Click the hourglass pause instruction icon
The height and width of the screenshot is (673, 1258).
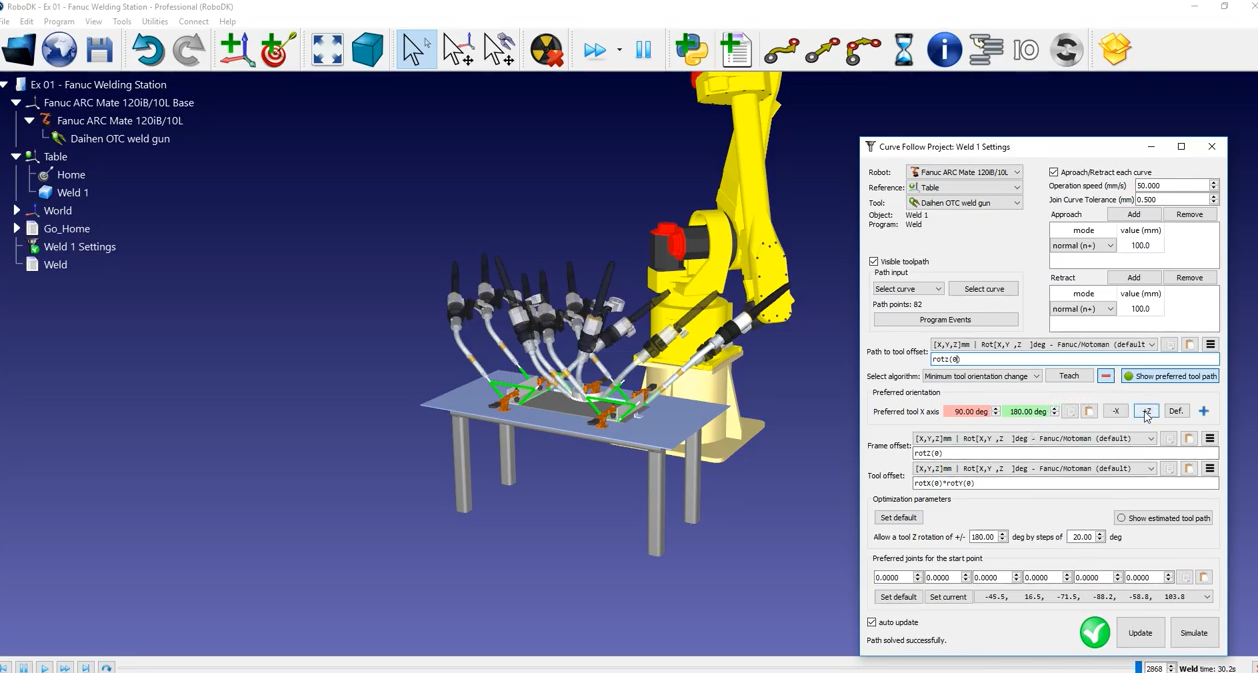903,50
